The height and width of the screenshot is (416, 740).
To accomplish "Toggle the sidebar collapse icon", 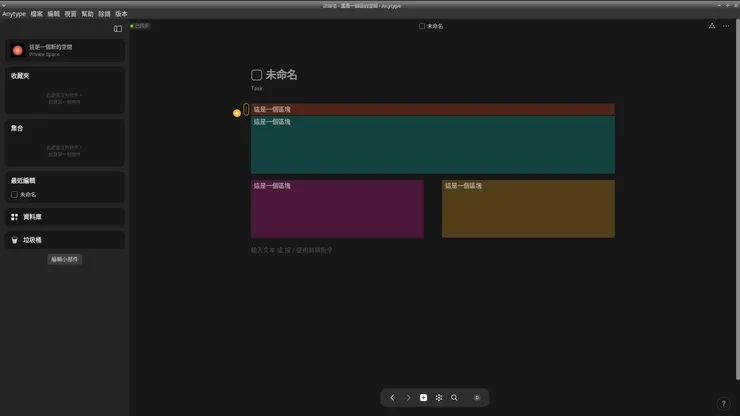I will pos(118,29).
